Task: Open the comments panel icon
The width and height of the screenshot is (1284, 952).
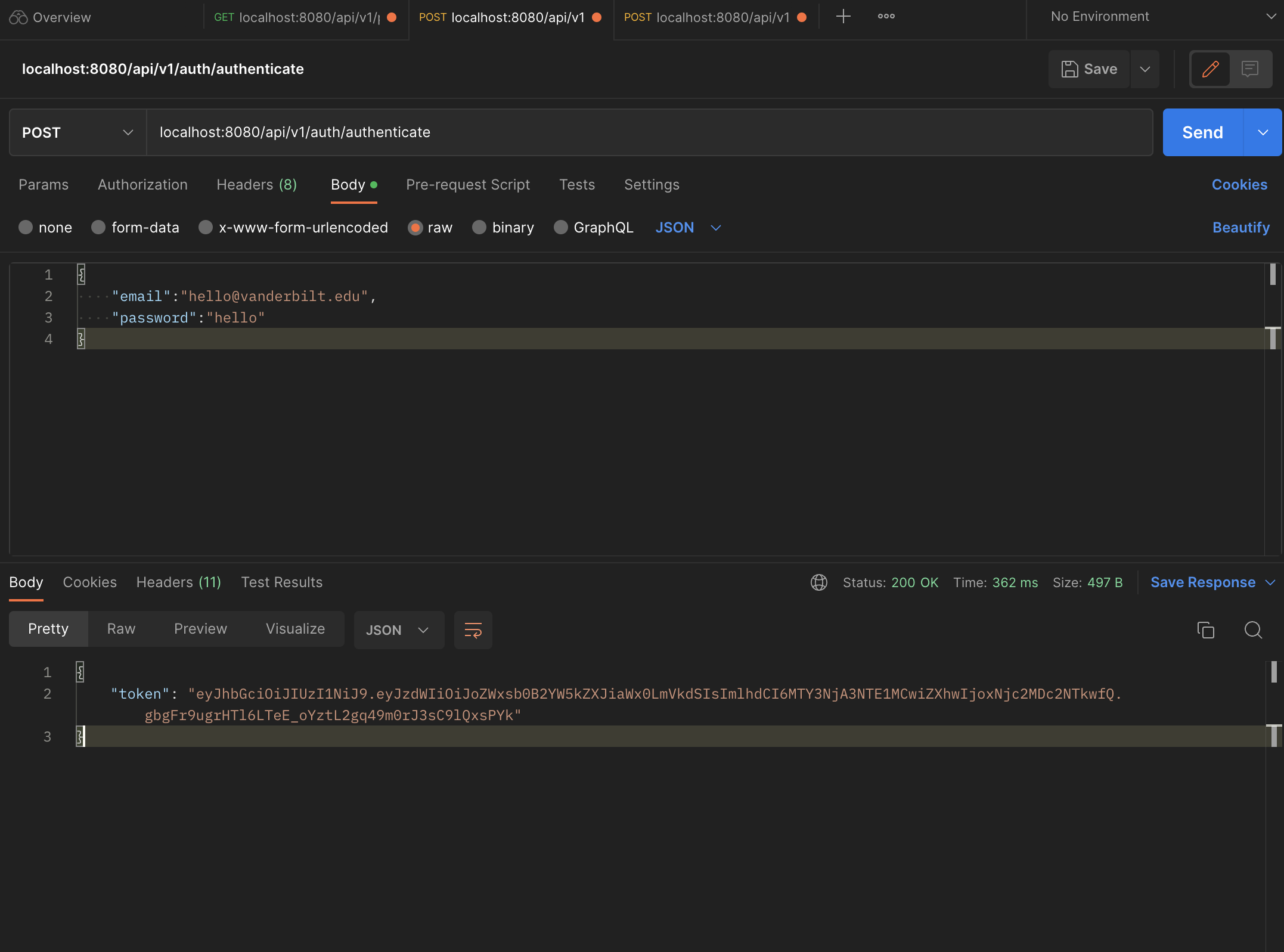Action: [x=1249, y=69]
